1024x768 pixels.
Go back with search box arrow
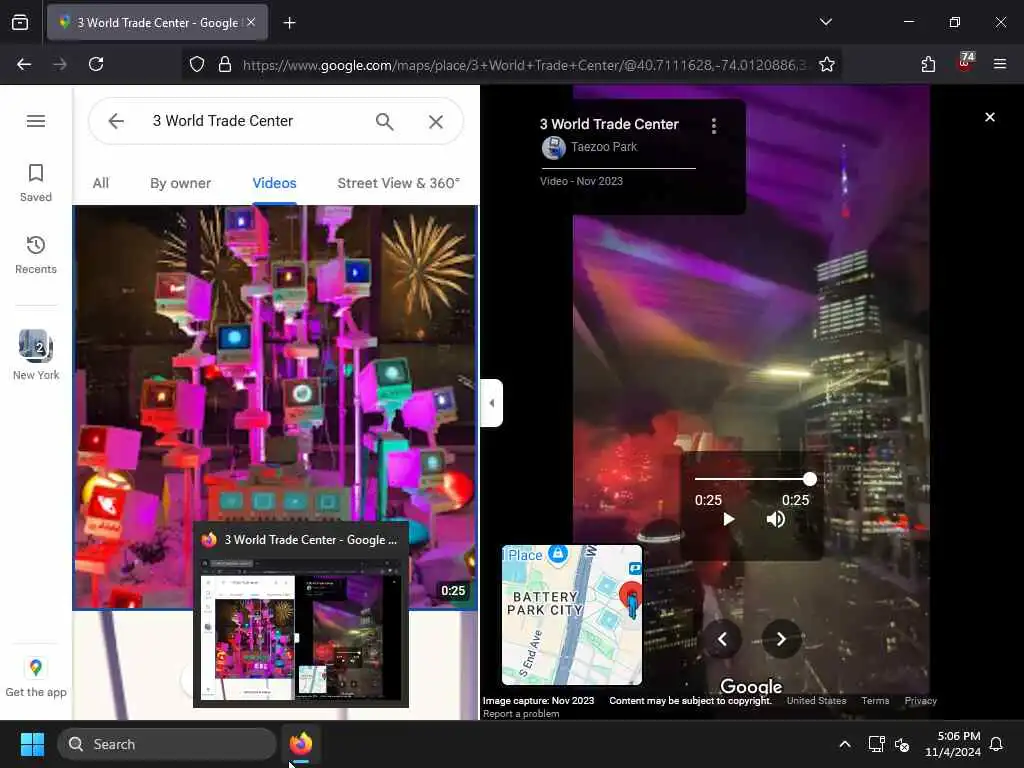[116, 121]
